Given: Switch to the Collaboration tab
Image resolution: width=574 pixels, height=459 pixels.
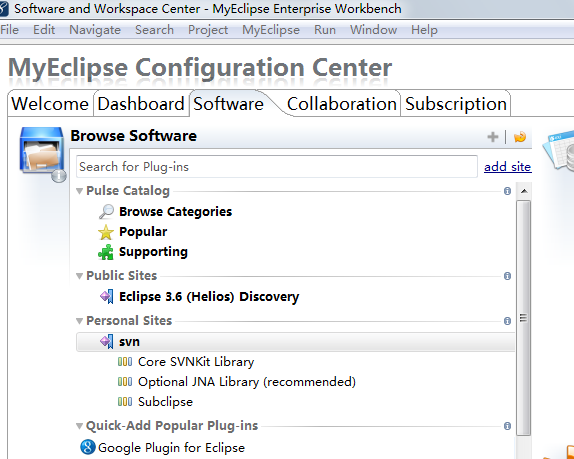Looking at the screenshot, I should 342,104.
